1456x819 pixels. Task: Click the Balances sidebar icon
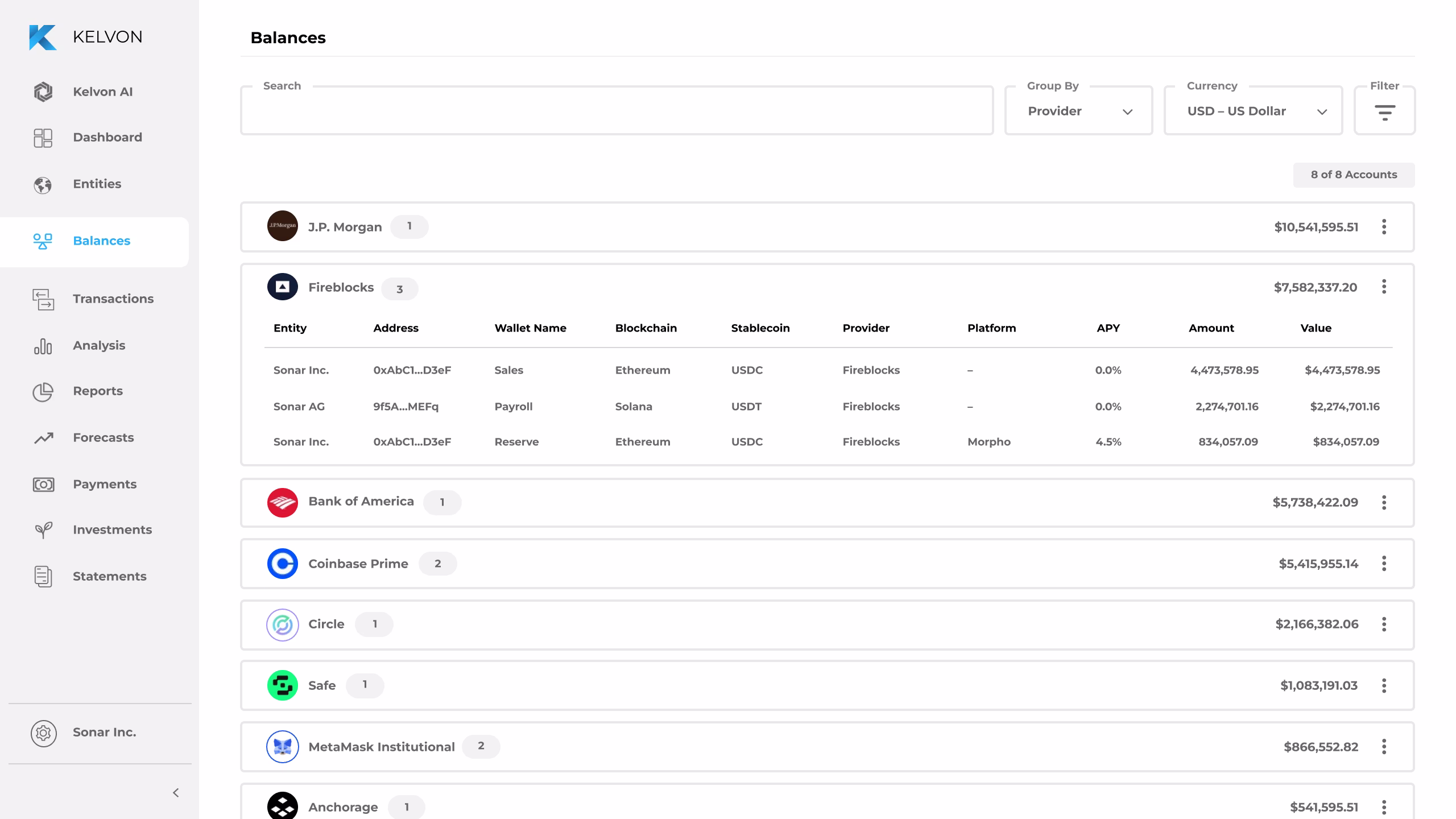tap(43, 241)
